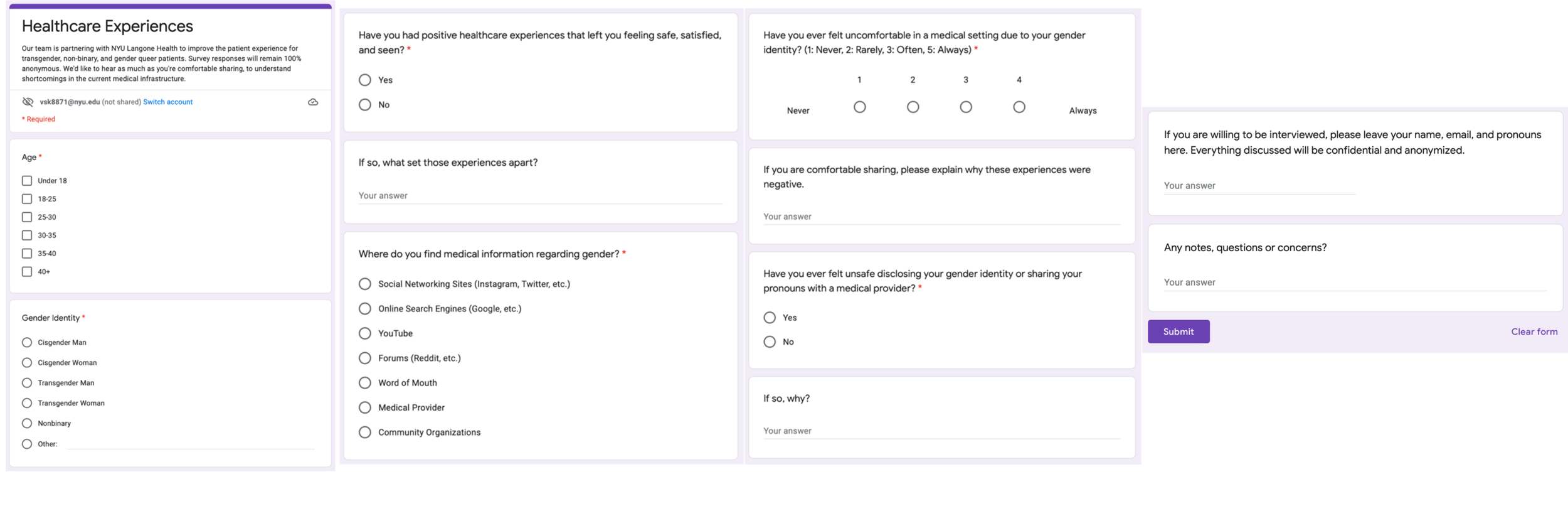Click the Clear form link
This screenshot has height=506, width=1568.
[x=1534, y=331]
